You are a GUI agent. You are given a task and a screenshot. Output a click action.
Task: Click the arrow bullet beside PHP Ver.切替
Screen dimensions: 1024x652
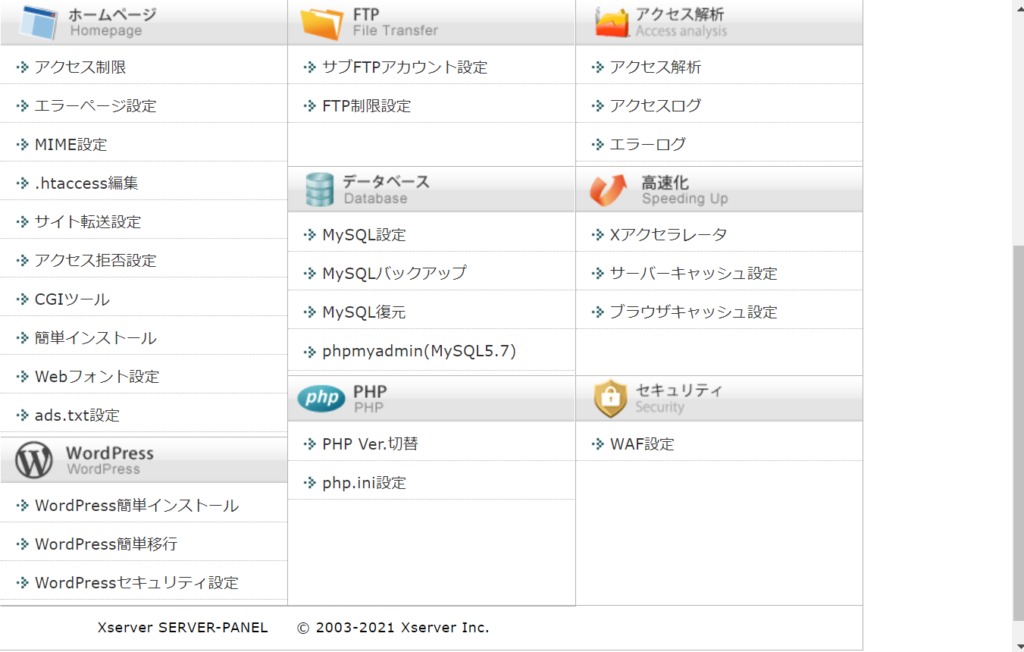pyautogui.click(x=310, y=444)
